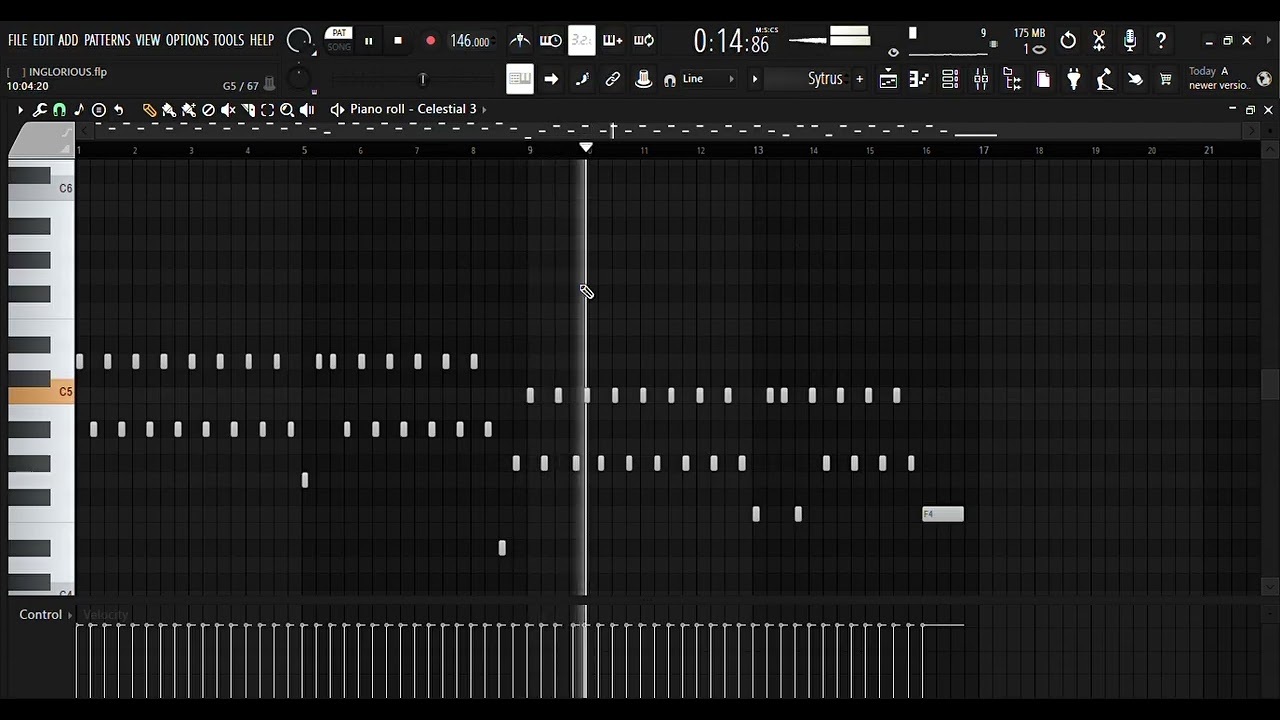Disable typing keyboard to piano
This screenshot has height=720, width=1280.
(520, 79)
